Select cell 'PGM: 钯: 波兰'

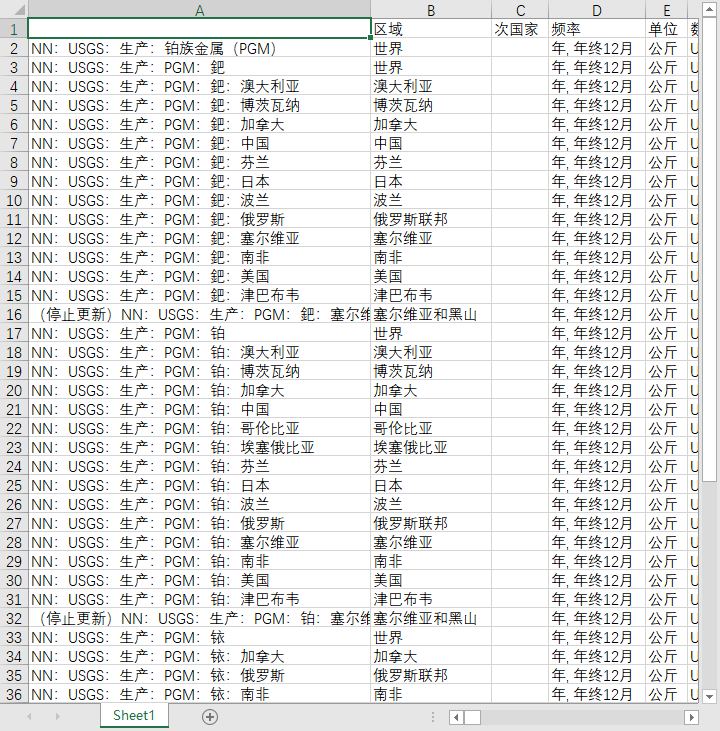(x=200, y=200)
